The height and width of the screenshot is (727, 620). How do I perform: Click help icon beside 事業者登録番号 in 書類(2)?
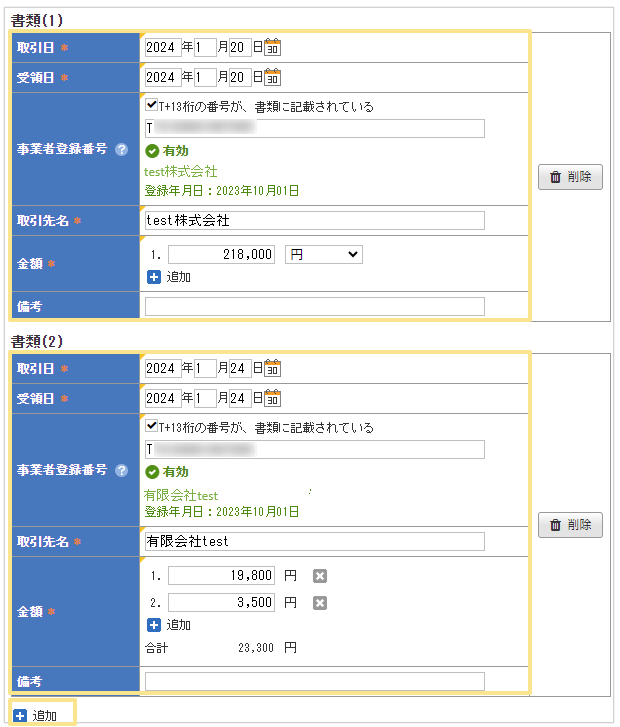121,470
